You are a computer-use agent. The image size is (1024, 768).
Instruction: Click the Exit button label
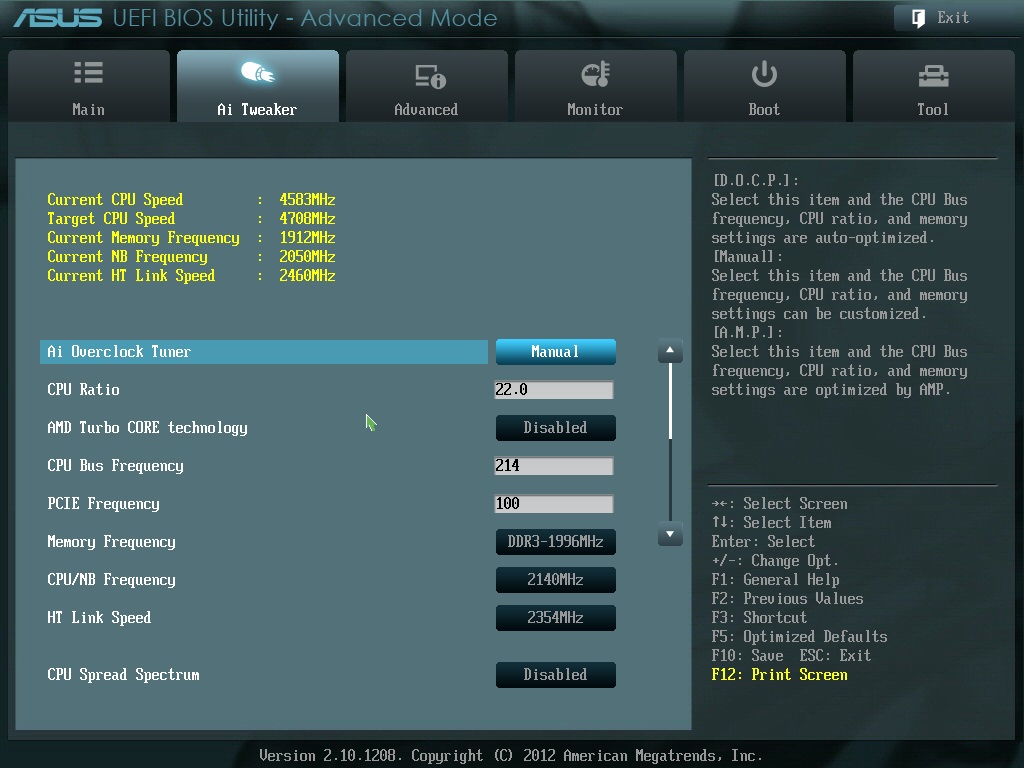pos(953,18)
